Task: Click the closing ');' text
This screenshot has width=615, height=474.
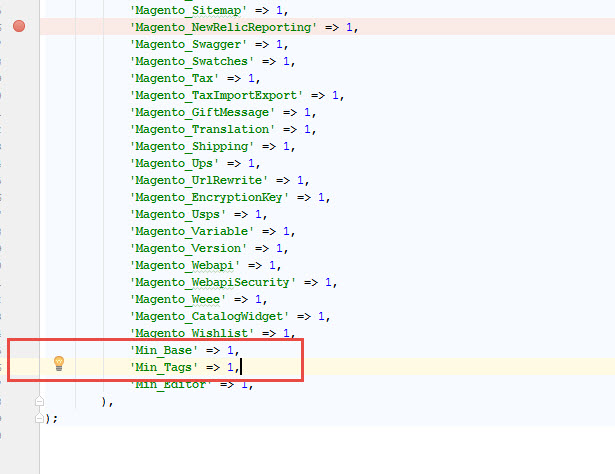Action: tap(51, 418)
